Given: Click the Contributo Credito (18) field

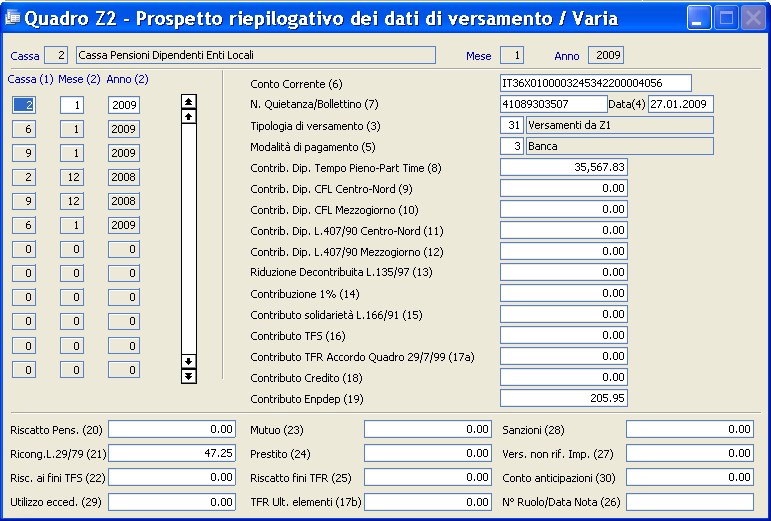Looking at the screenshot, I should (563, 377).
